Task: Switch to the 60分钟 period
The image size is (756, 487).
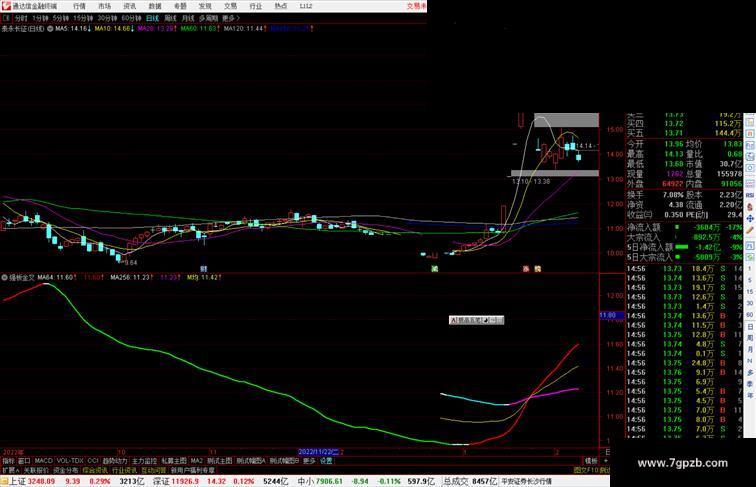Action: pos(131,18)
